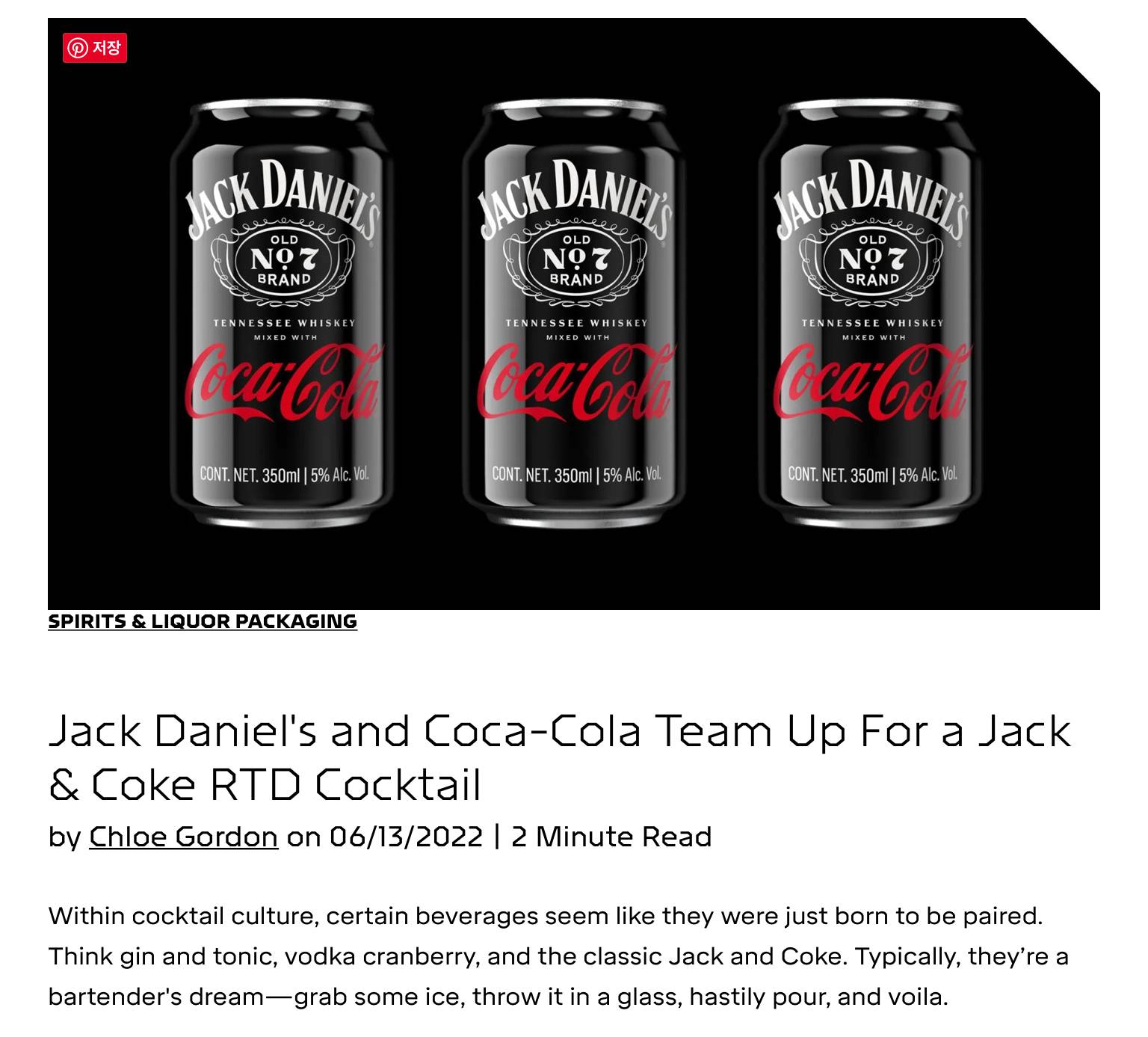Click the middle Jack Daniel's can

(574, 313)
